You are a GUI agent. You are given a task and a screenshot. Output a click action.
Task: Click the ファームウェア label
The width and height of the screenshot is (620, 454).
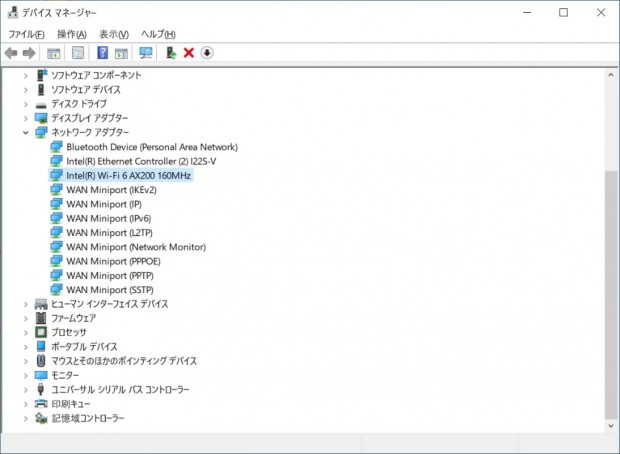pyautogui.click(x=74, y=318)
